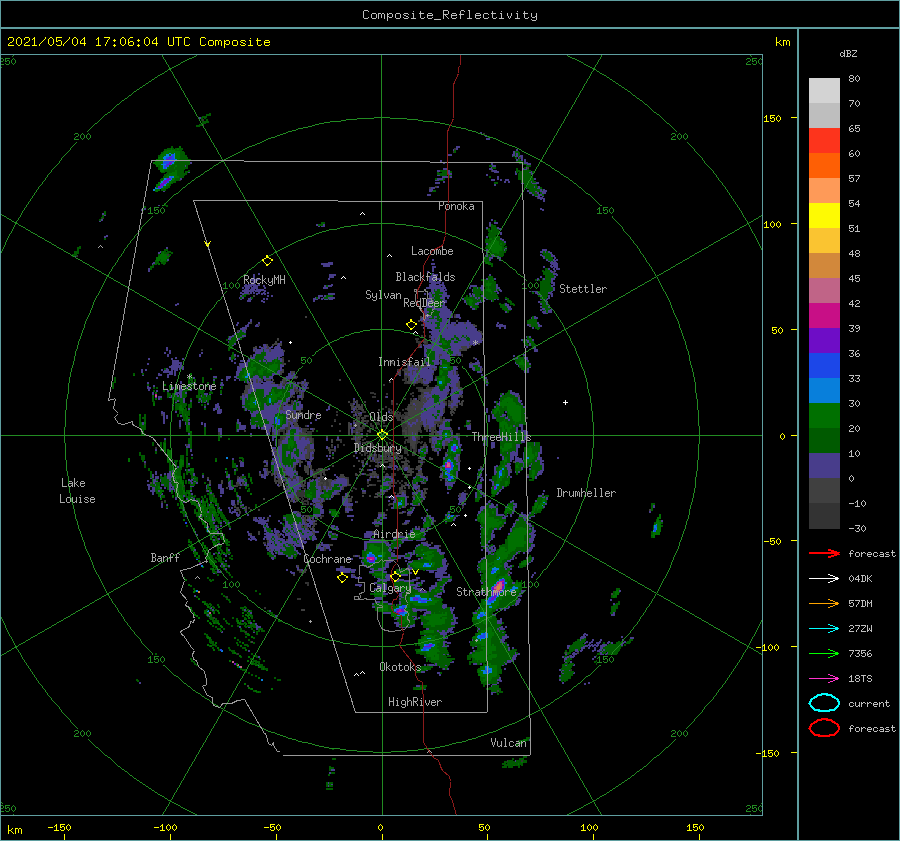The width and height of the screenshot is (900, 841).
Task: Click the bright green swatch above 20 dBZ
Action: (x=824, y=415)
